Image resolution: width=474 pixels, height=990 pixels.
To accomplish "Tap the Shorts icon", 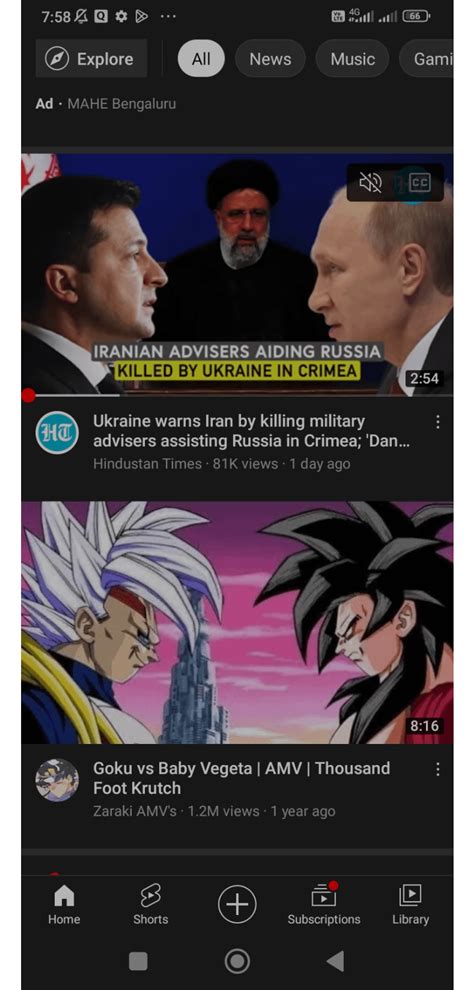I will tap(150, 904).
